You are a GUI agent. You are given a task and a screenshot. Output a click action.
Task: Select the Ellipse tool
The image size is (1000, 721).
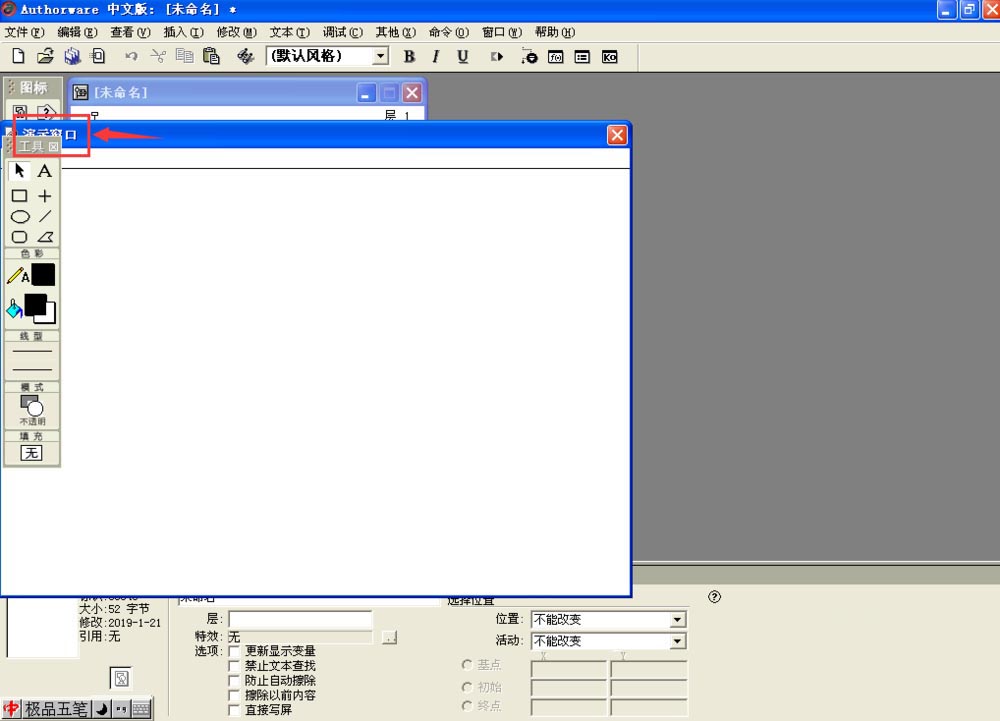[x=20, y=217]
